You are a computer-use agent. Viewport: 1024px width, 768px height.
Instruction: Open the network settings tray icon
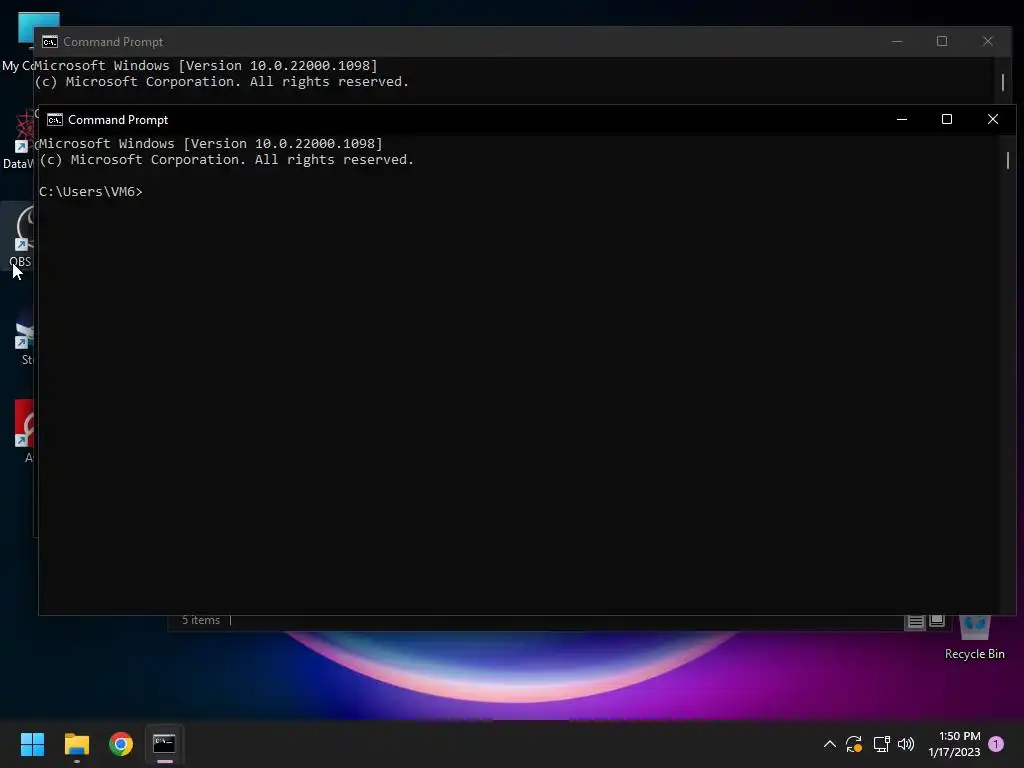point(881,744)
